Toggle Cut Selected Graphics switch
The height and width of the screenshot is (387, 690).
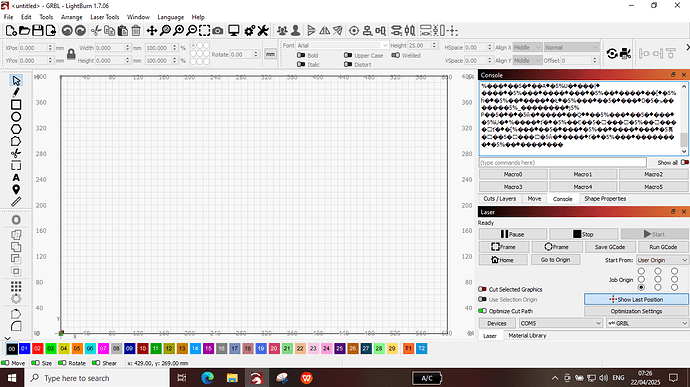pyautogui.click(x=482, y=289)
